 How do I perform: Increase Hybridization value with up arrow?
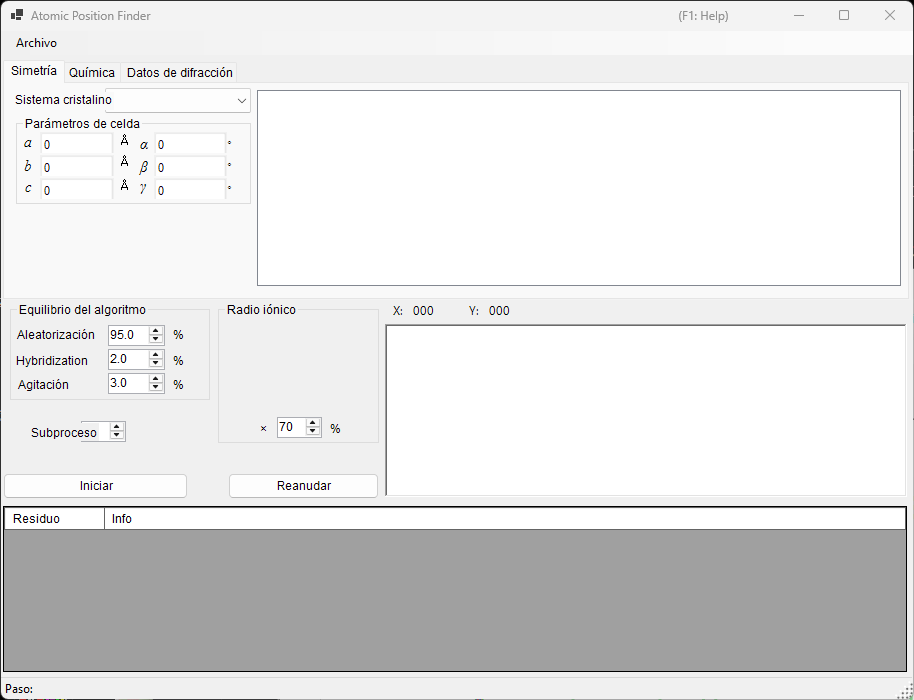[156, 356]
